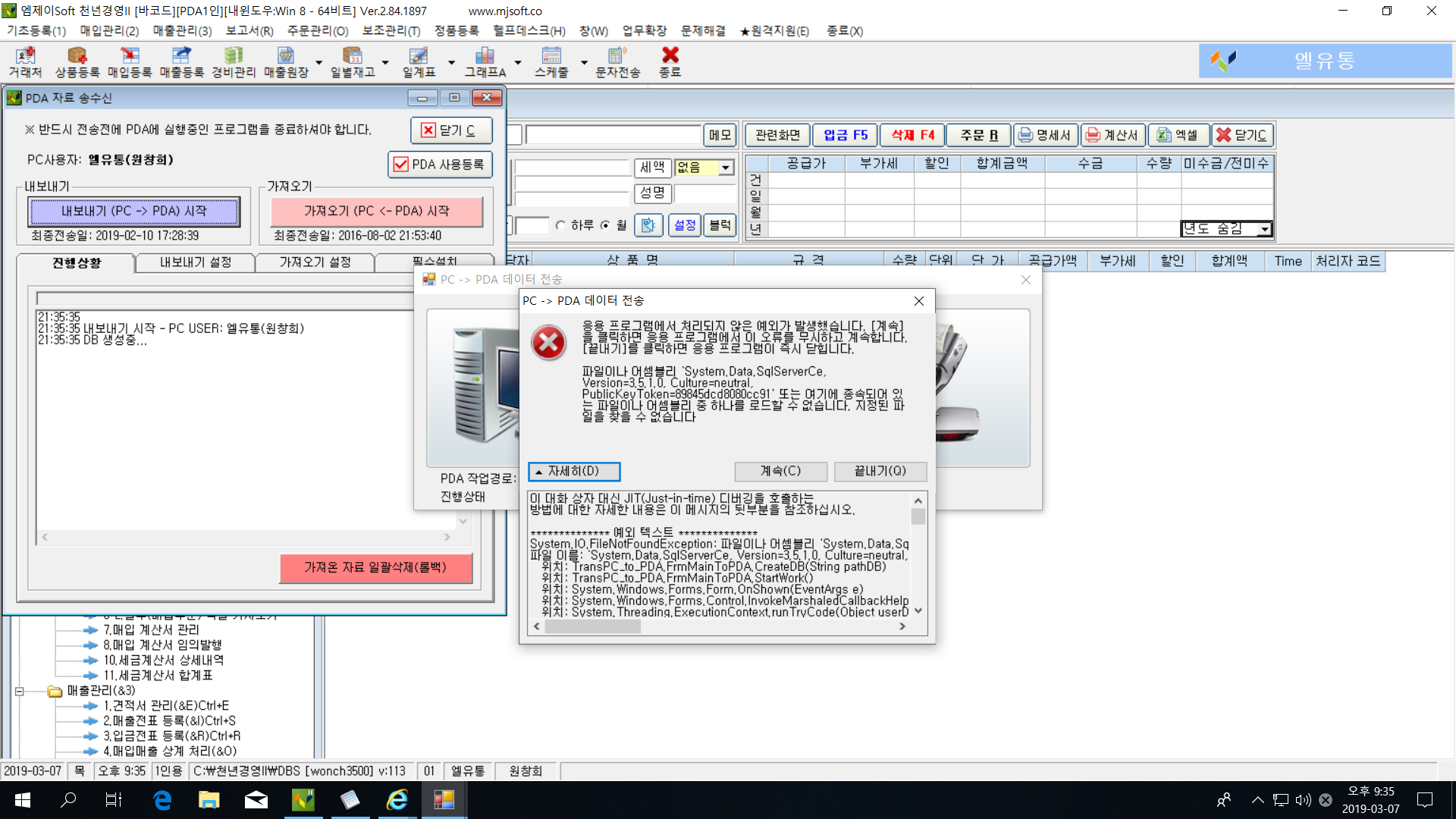Click the red X 종료 toolbar icon
Screen dimensions: 1456x819
(x=670, y=62)
